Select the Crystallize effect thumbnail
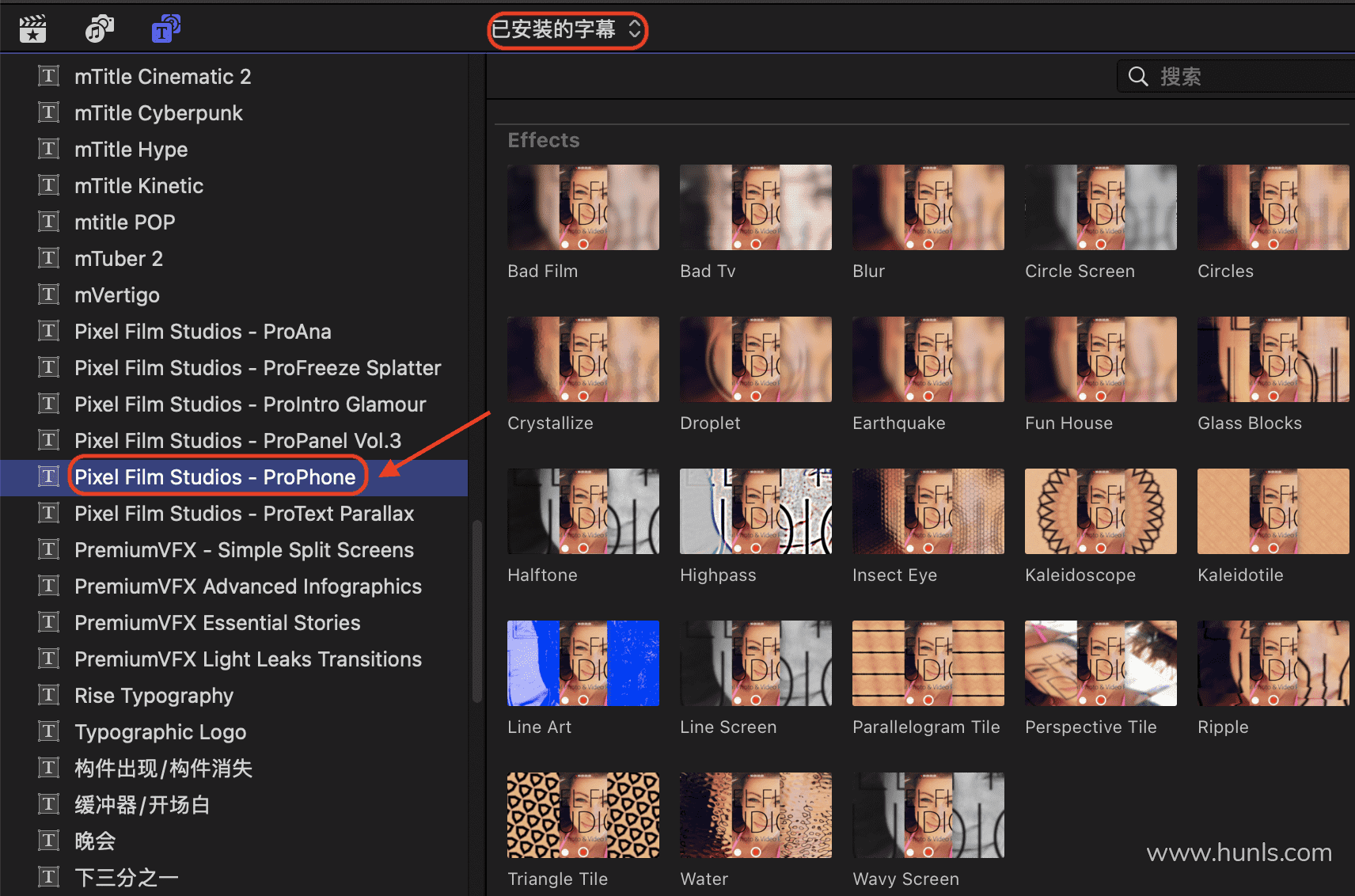The image size is (1355, 896). [x=583, y=359]
